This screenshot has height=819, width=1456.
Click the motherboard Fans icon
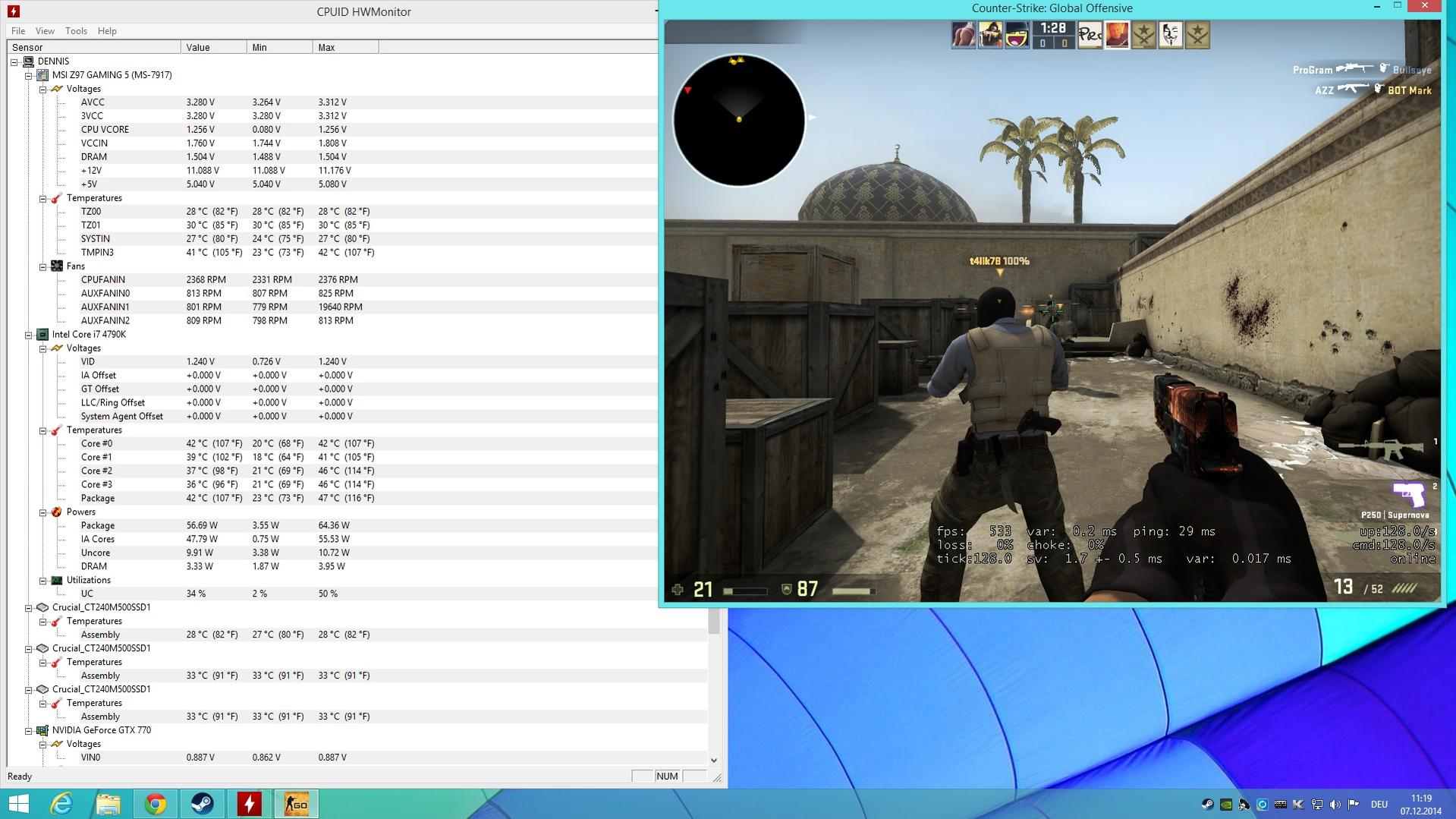tap(57, 266)
